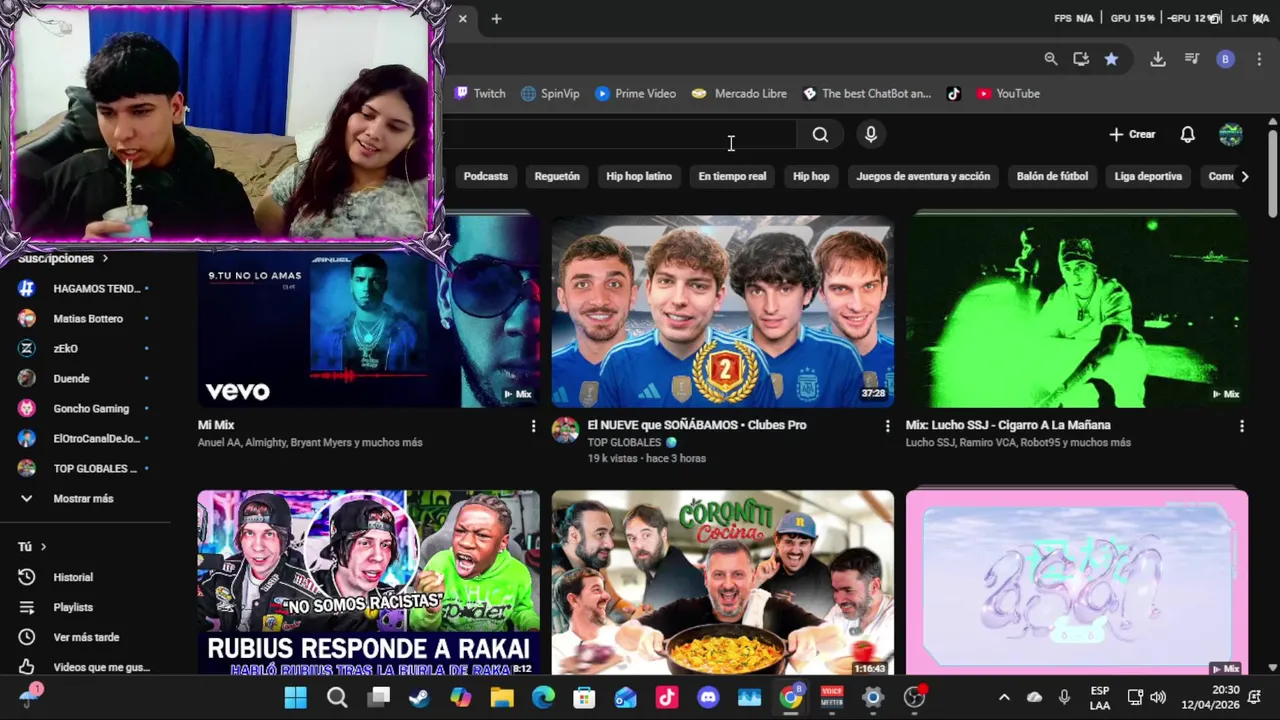Select the En tiempo real filter chip
Screen dimensions: 1280x720
(732, 176)
